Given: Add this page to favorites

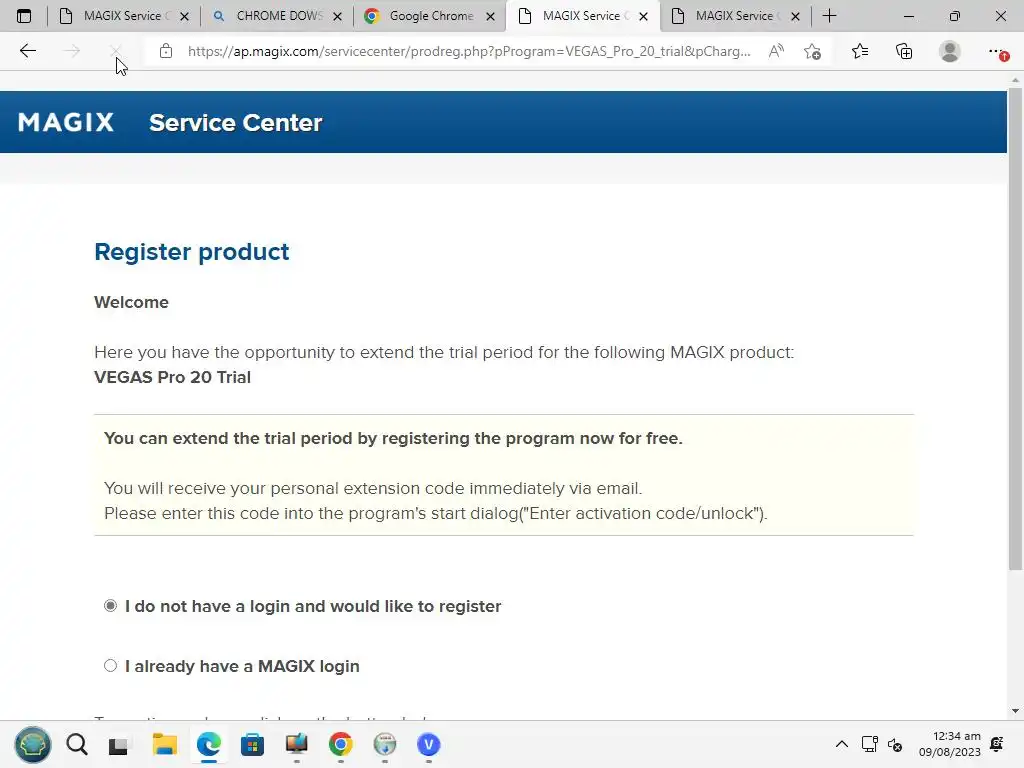Looking at the screenshot, I should (812, 51).
